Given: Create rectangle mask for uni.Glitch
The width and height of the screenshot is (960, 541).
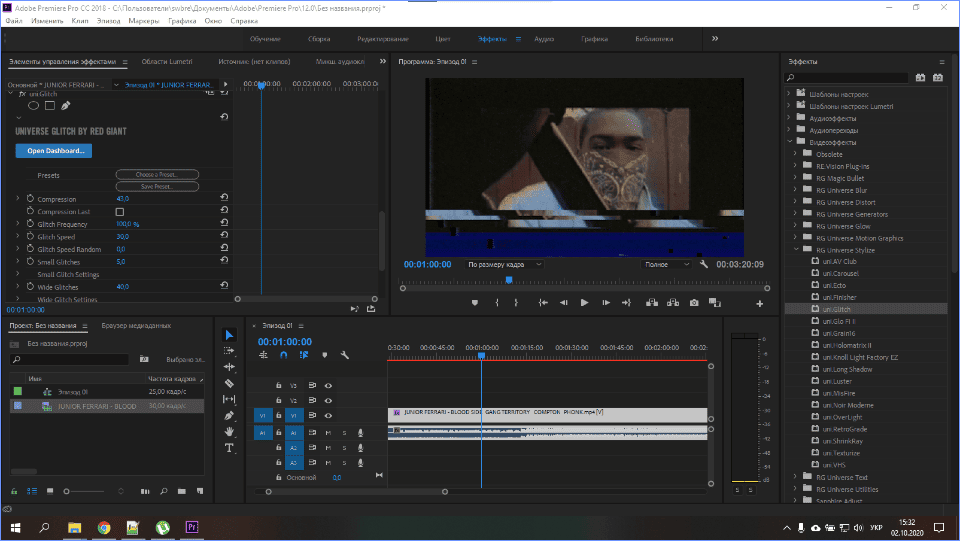Looking at the screenshot, I should click(x=50, y=105).
